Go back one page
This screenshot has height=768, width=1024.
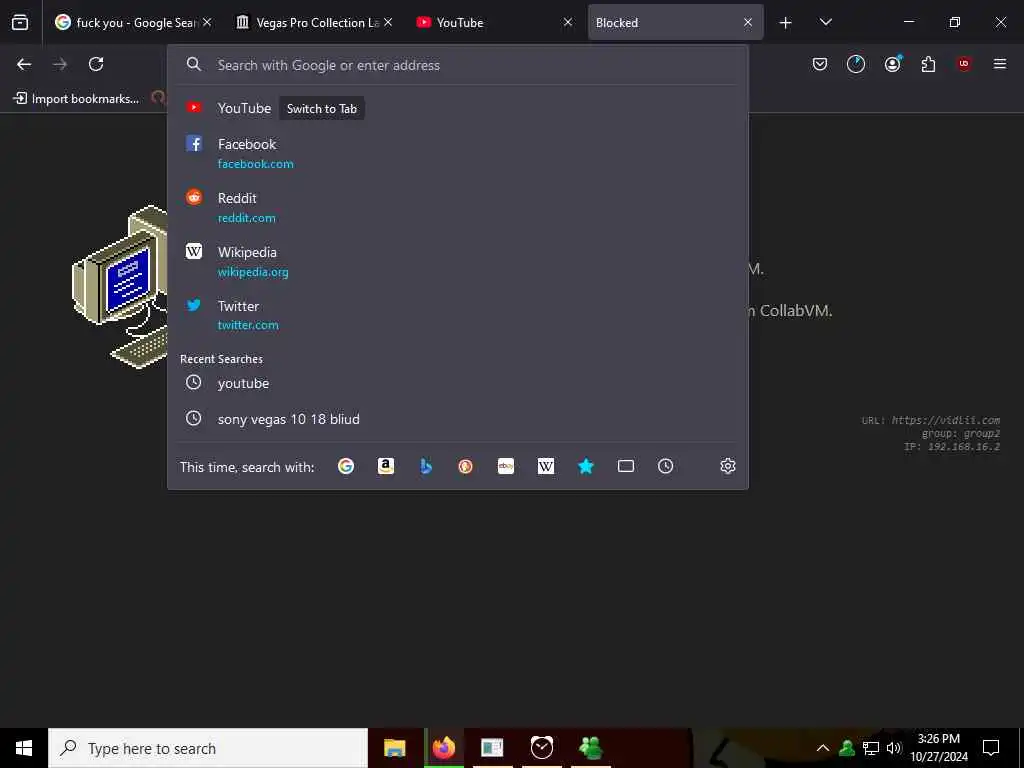[24, 64]
